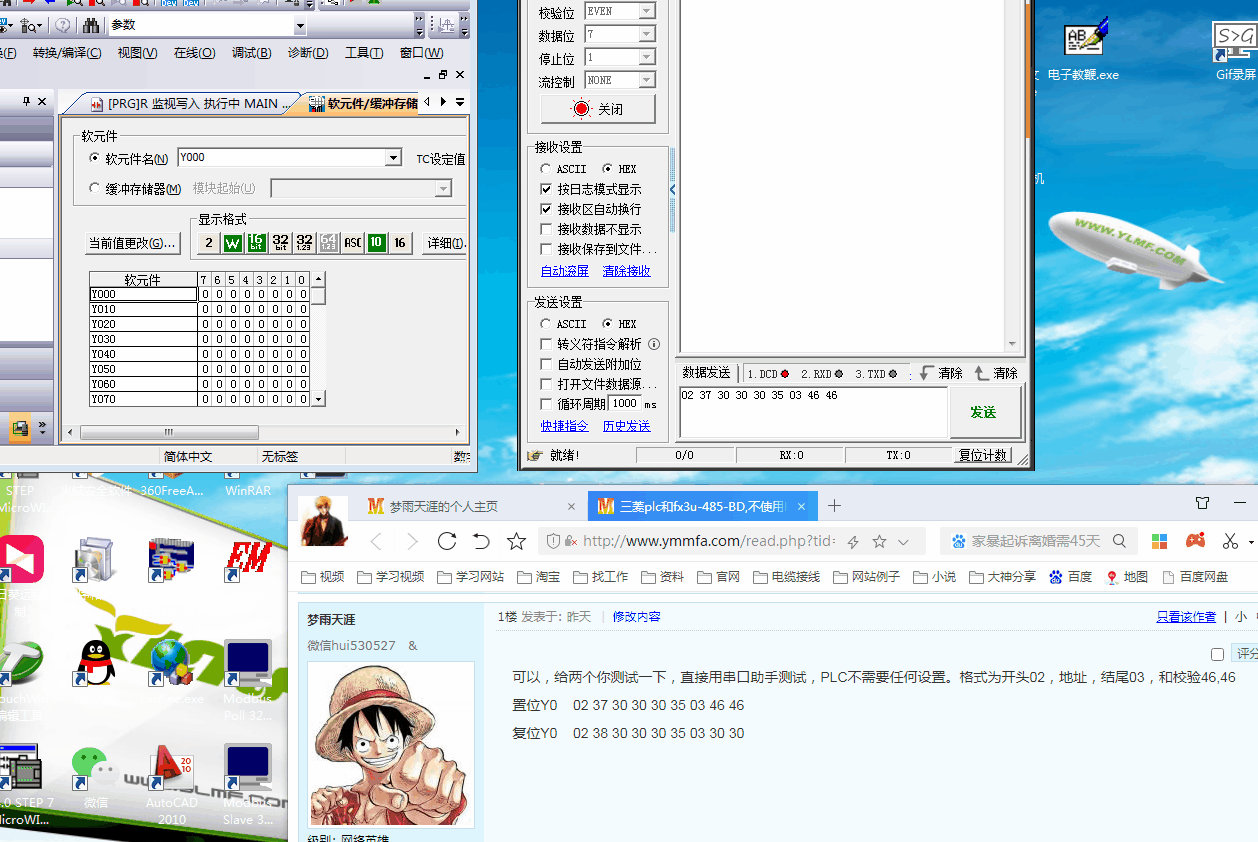Toggle the 循环周期 checkbox
This screenshot has height=842, width=1258.
[546, 404]
